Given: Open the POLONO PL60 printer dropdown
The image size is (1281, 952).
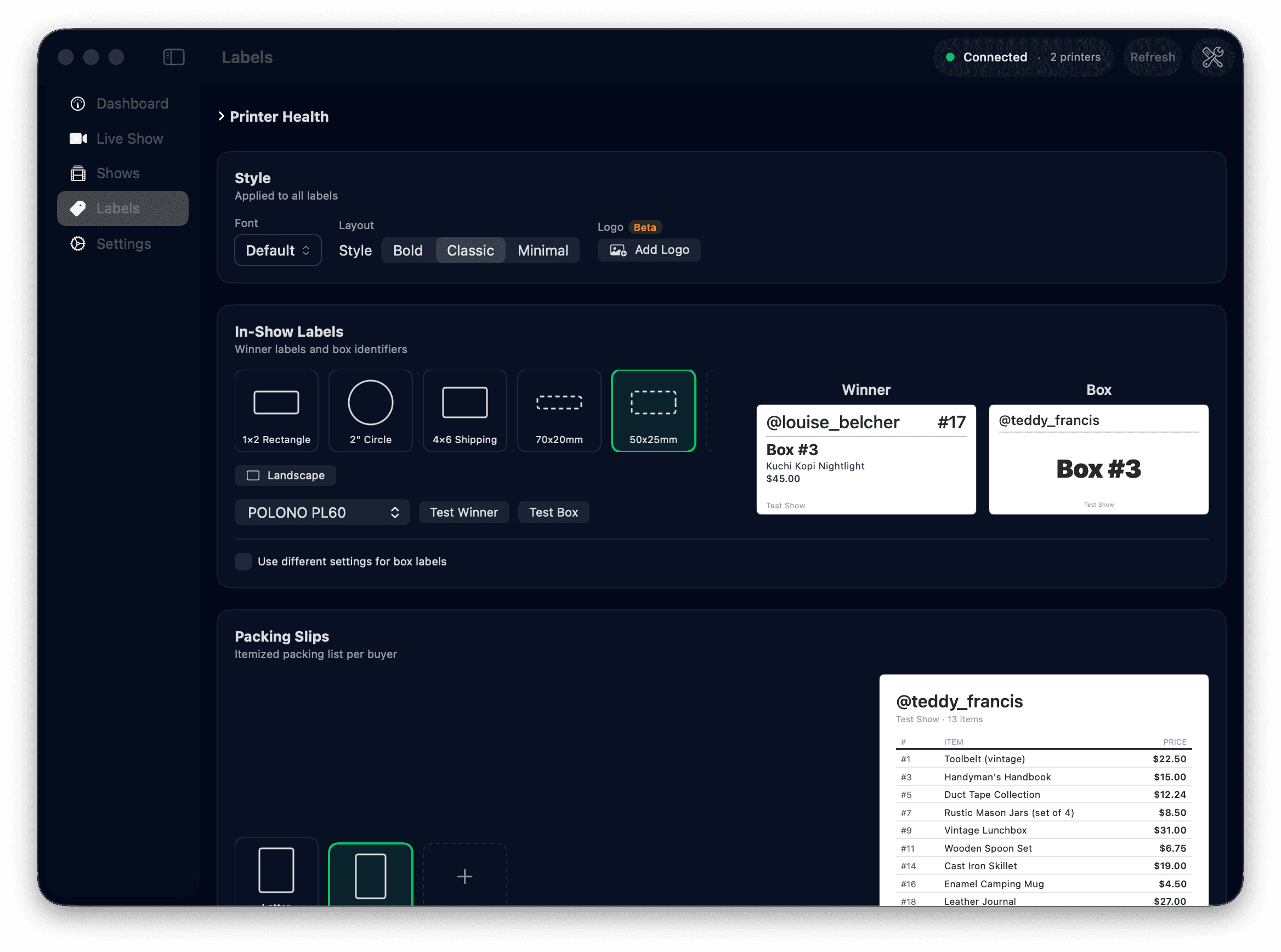Looking at the screenshot, I should (322, 512).
